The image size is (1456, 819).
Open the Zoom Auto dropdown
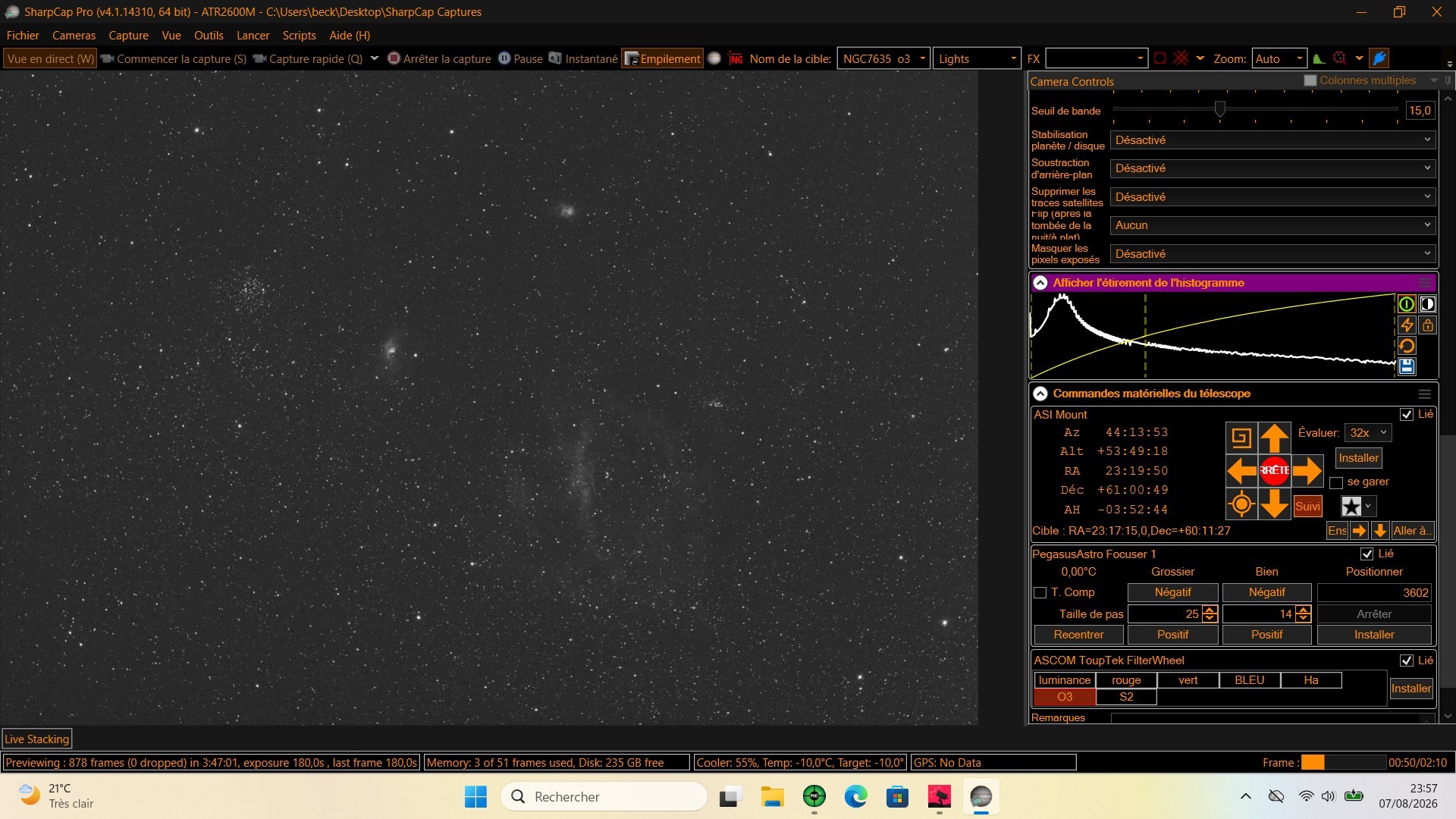pos(1279,58)
